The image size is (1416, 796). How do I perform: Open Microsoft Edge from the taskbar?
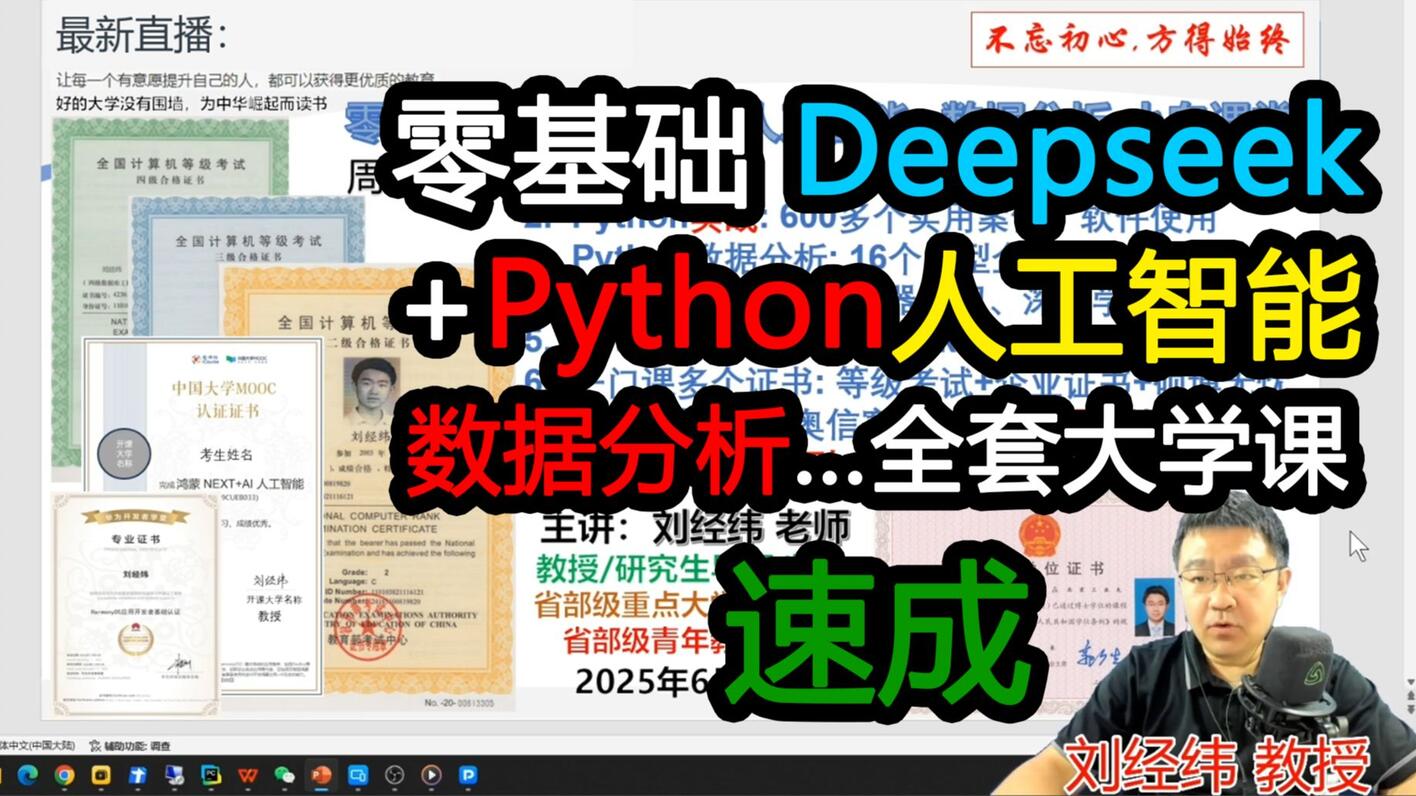(x=28, y=775)
